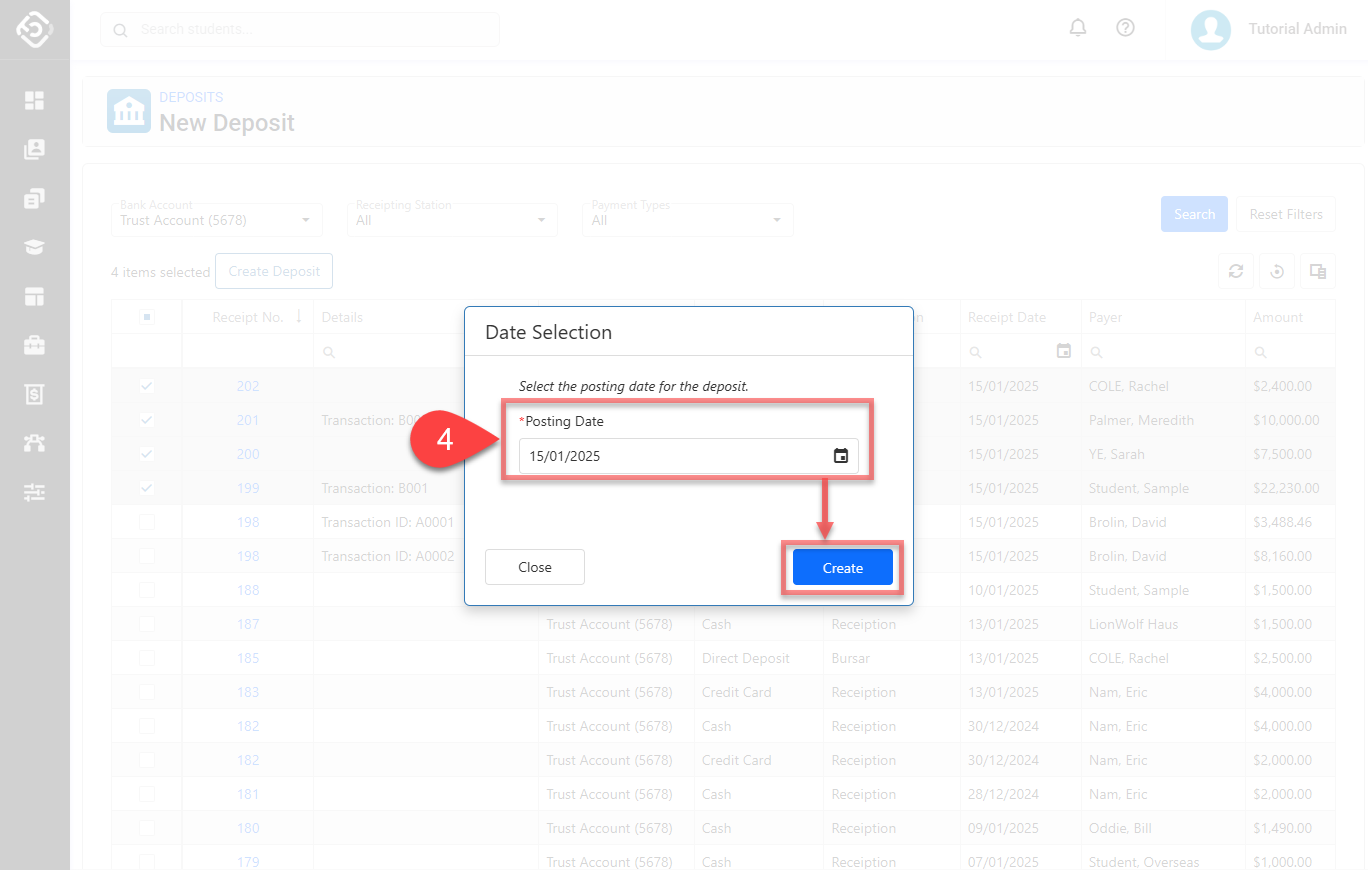Click the refresh icon above the table
The width and height of the screenshot is (1368, 870).
[x=1236, y=271]
